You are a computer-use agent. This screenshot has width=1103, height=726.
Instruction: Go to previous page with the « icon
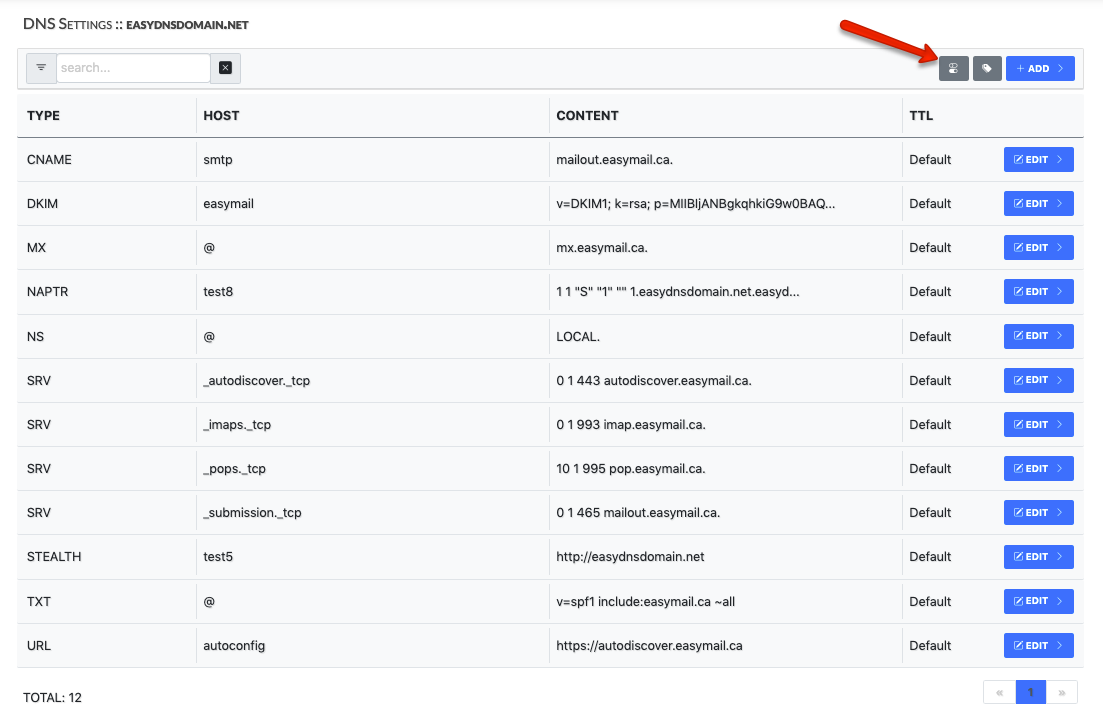pos(998,692)
